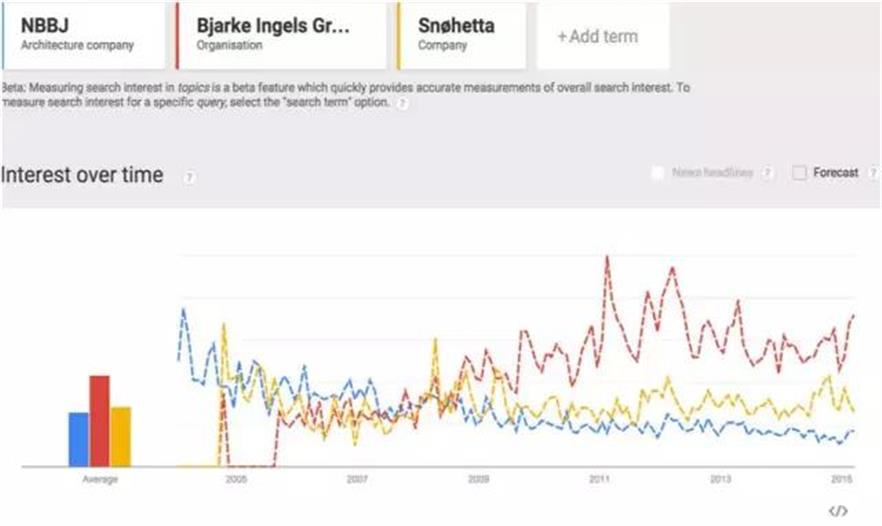Screen dimensions: 882x526
Task: Click the 2015 label on time axis
Action: click(842, 479)
